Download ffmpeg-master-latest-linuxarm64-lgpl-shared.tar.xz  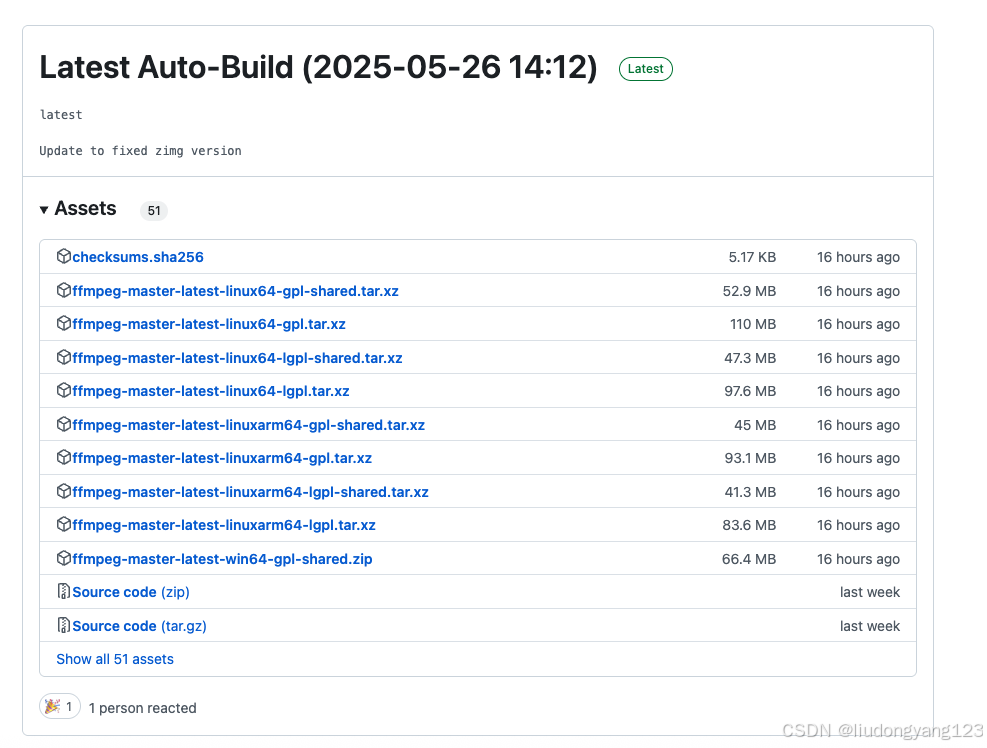coord(251,492)
